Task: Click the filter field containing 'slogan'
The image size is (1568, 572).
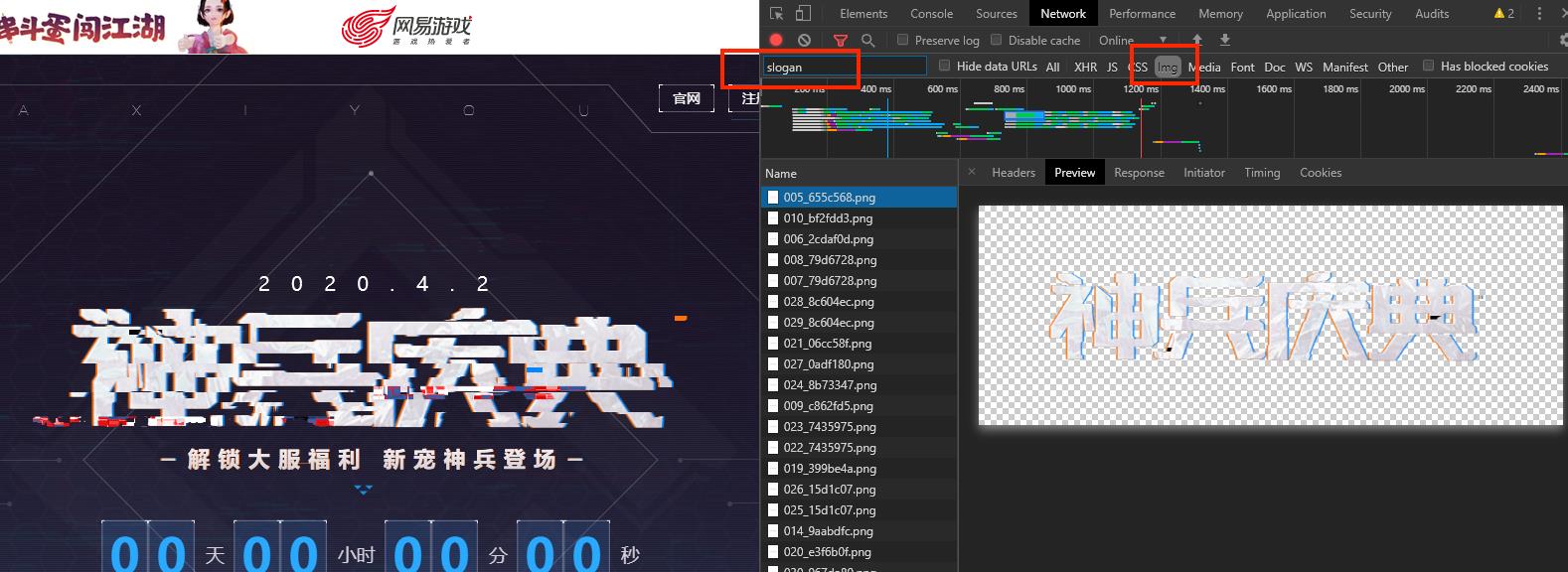Action: click(x=844, y=67)
